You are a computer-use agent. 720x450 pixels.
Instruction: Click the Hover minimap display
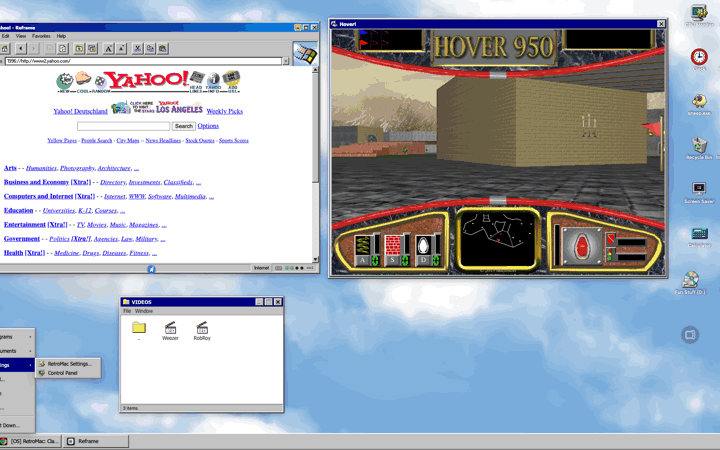pos(498,239)
